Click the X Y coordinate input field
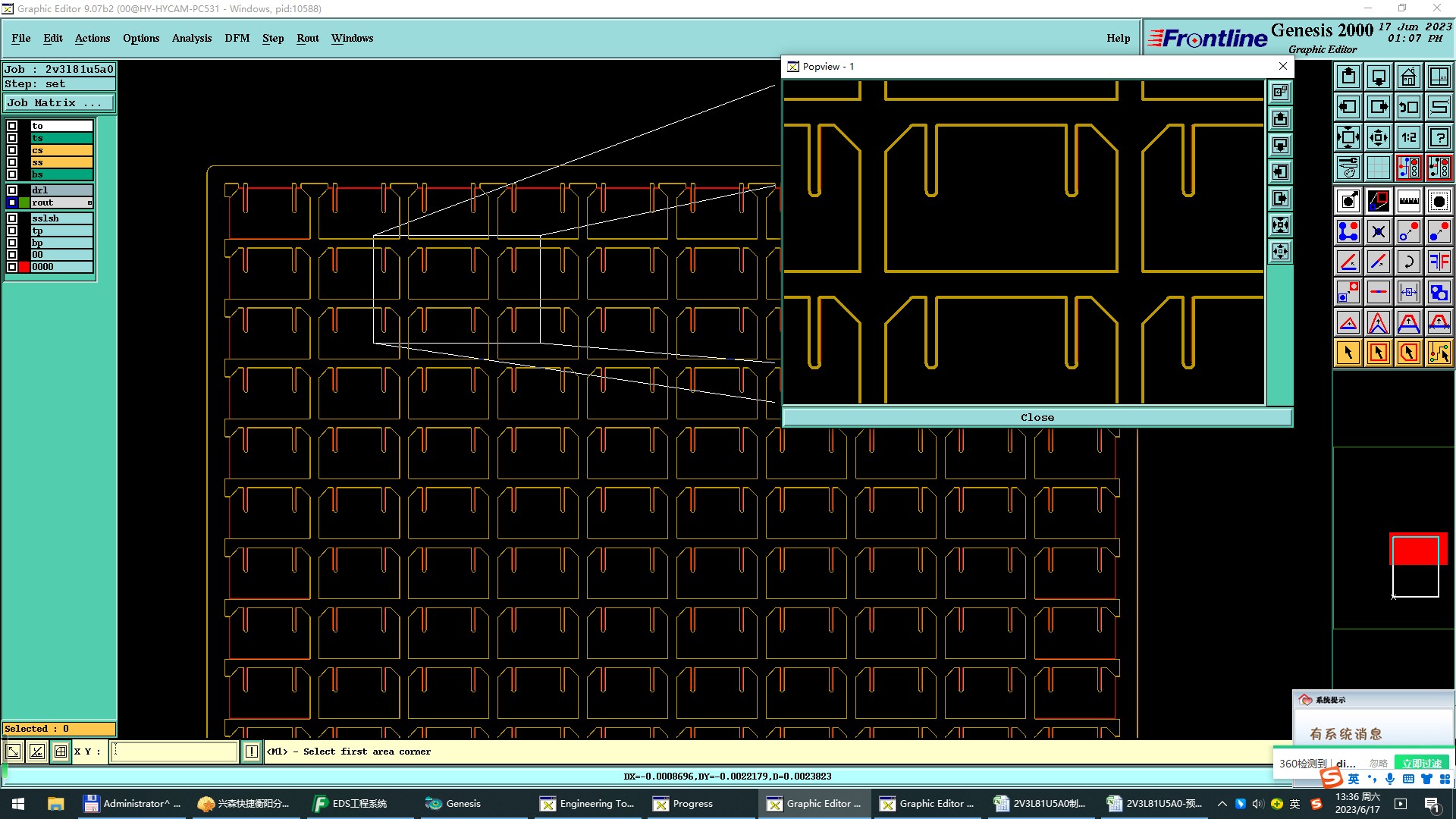 tap(174, 752)
